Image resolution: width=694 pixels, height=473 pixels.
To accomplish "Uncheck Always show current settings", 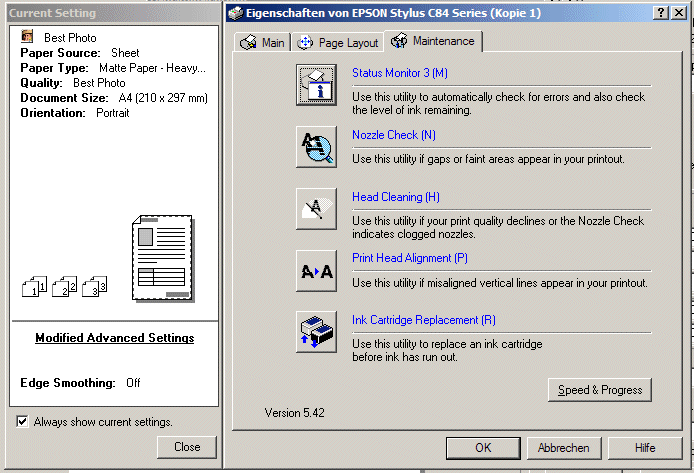I will point(22,421).
